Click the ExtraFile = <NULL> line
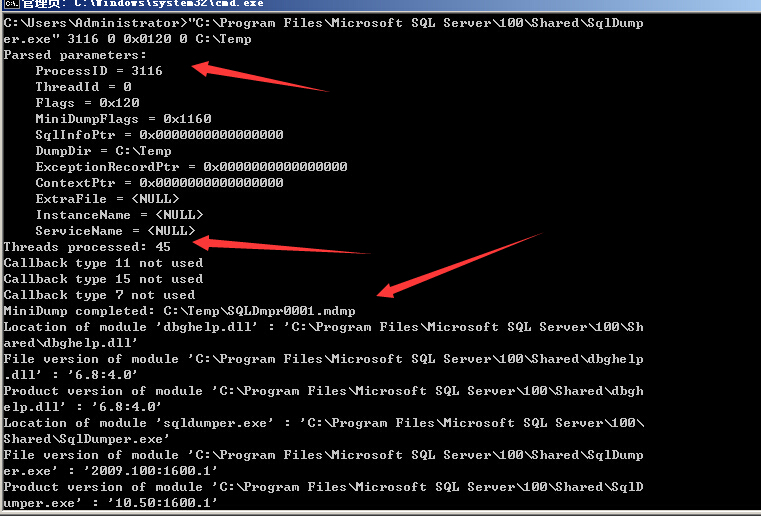 [107, 199]
